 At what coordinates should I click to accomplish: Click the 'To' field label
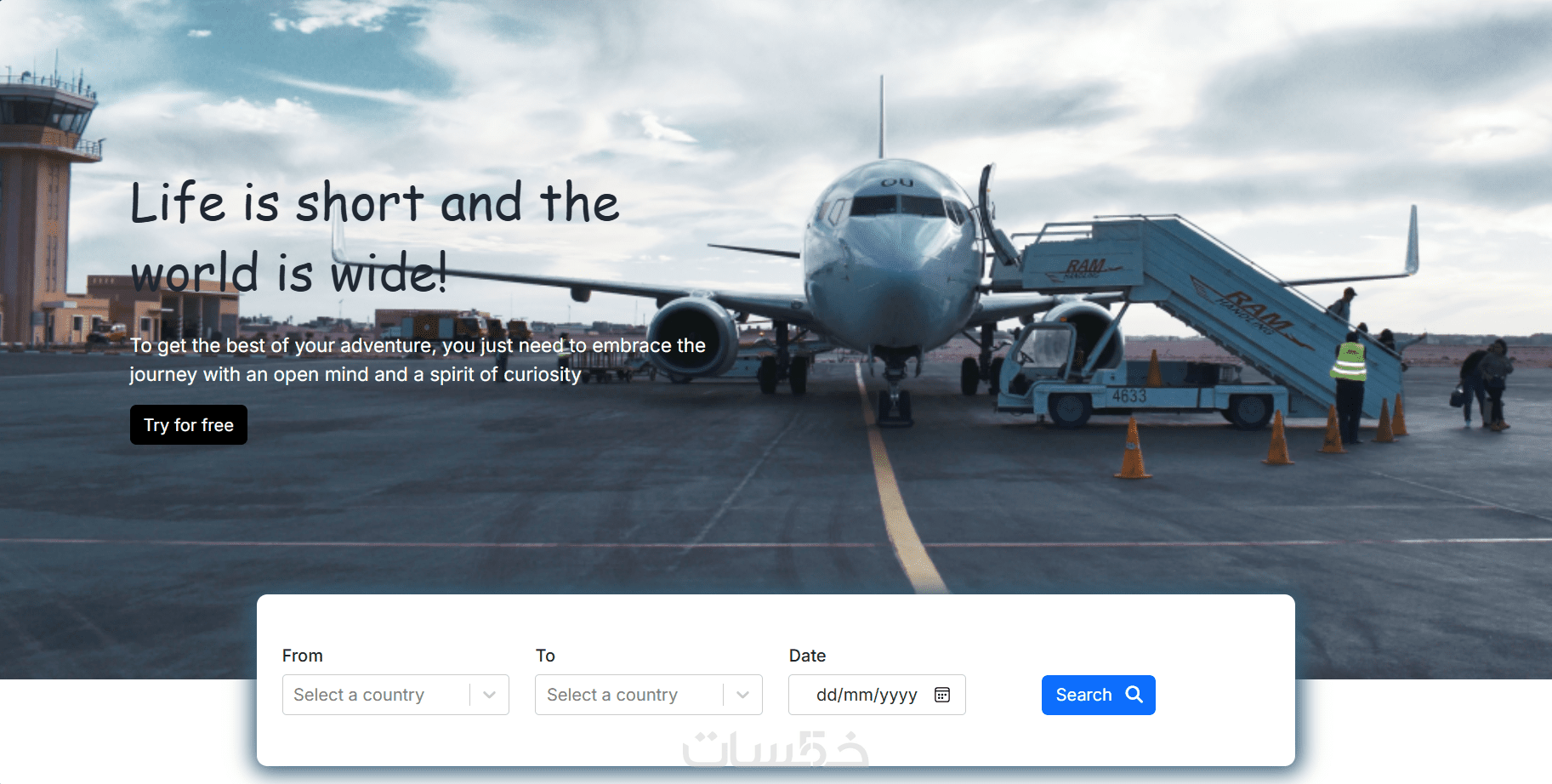coord(545,656)
